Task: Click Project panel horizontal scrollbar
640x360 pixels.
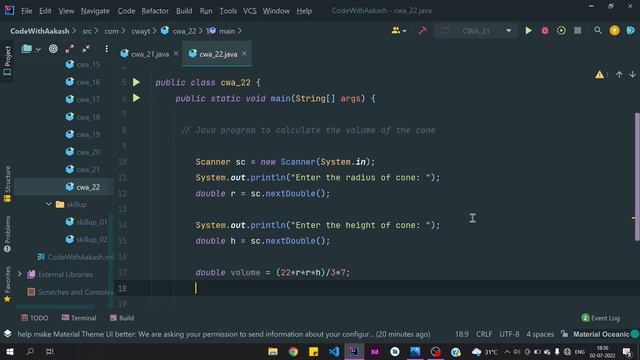Action: pos(54,306)
